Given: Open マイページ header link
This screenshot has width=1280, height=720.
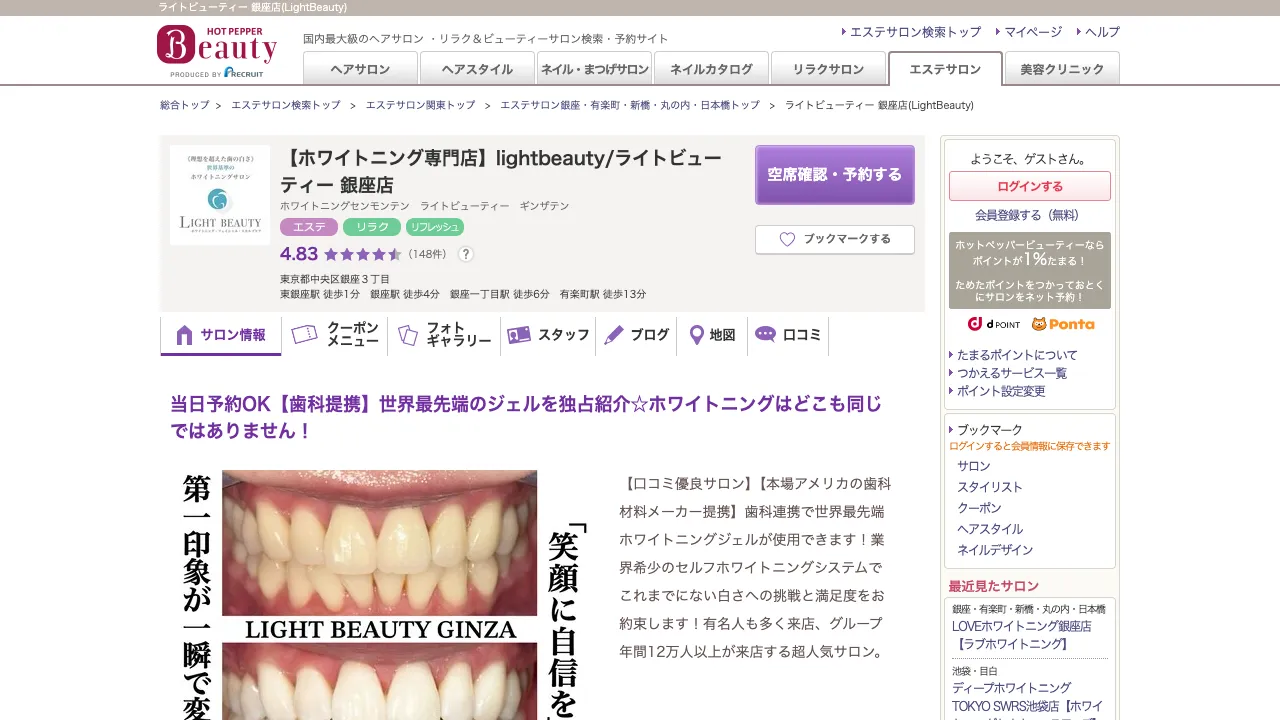Looking at the screenshot, I should coord(1033,32).
